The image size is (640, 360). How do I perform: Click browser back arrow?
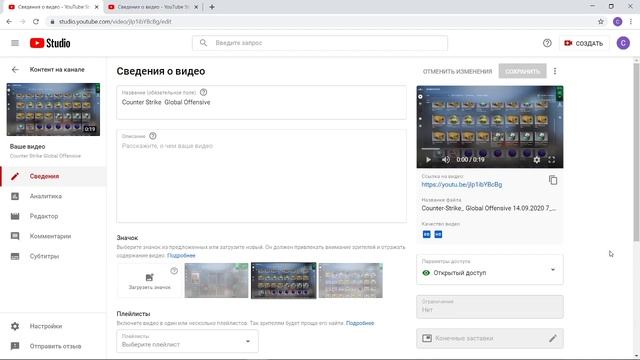pos(9,22)
